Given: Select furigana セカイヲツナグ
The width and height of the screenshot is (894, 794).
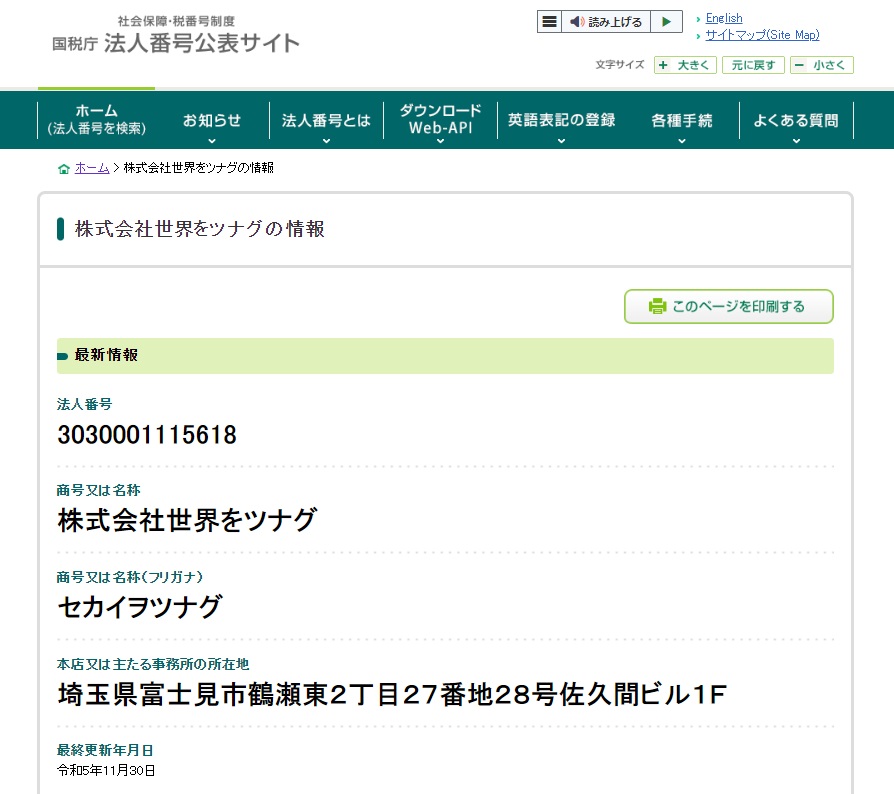Looking at the screenshot, I should pos(140,606).
